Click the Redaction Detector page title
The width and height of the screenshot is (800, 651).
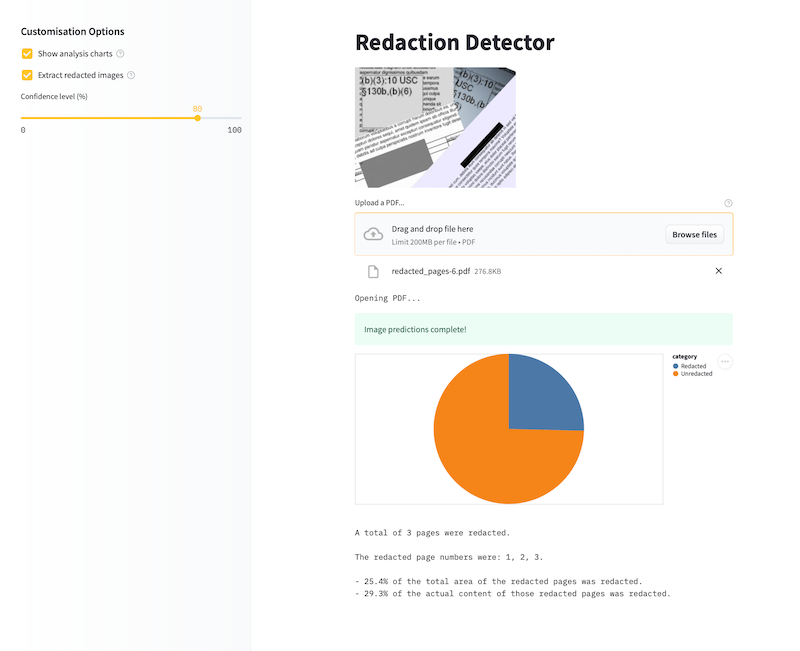454,42
